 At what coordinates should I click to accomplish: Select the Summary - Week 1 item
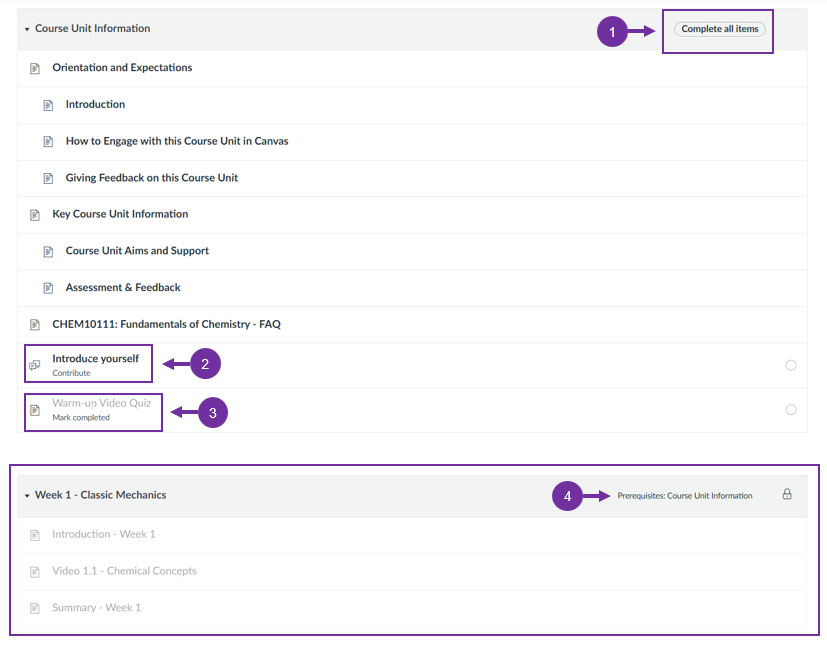point(96,608)
